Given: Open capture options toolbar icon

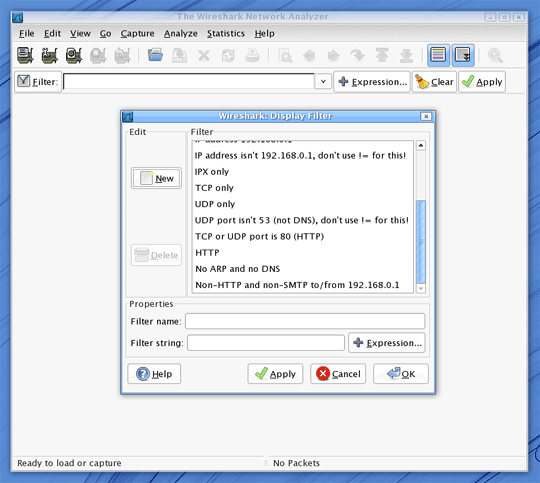Looking at the screenshot, I should (49, 55).
